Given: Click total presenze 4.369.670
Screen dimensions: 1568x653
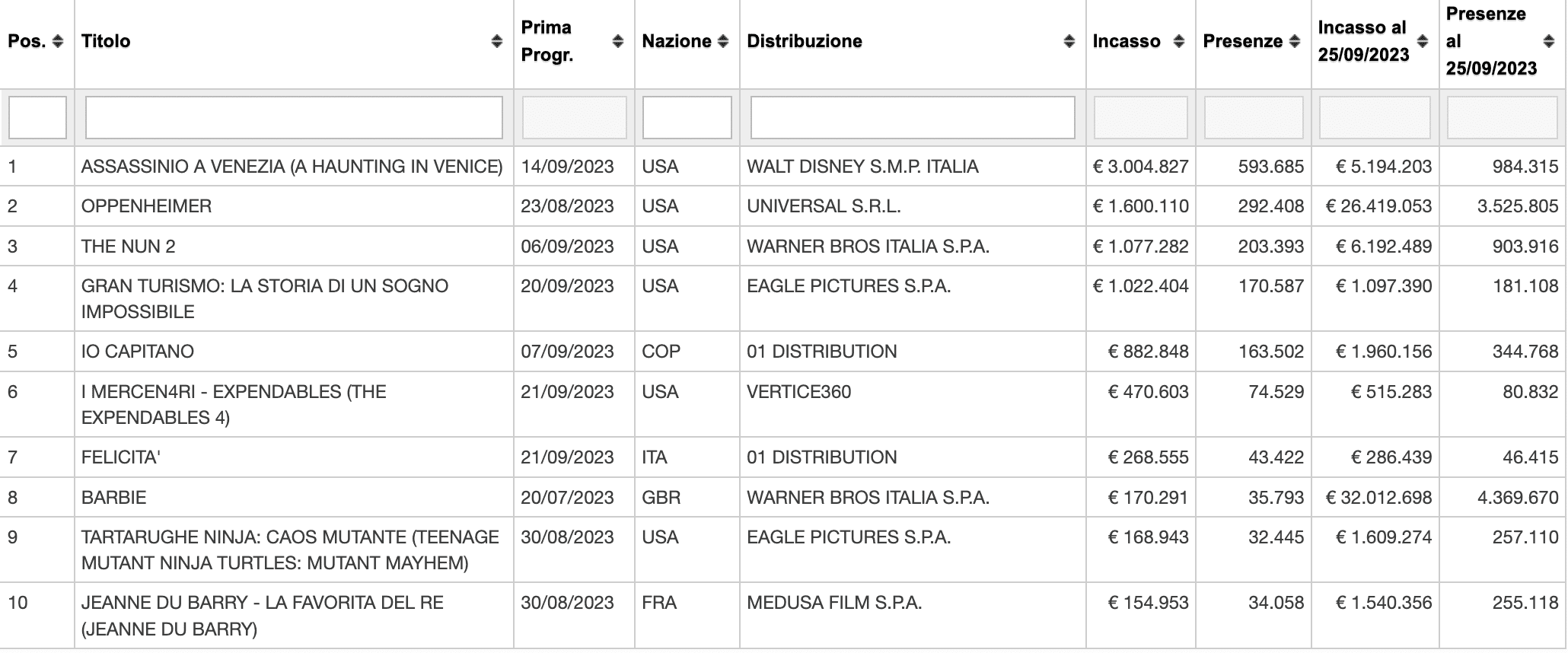Looking at the screenshot, I should pos(1518,498).
